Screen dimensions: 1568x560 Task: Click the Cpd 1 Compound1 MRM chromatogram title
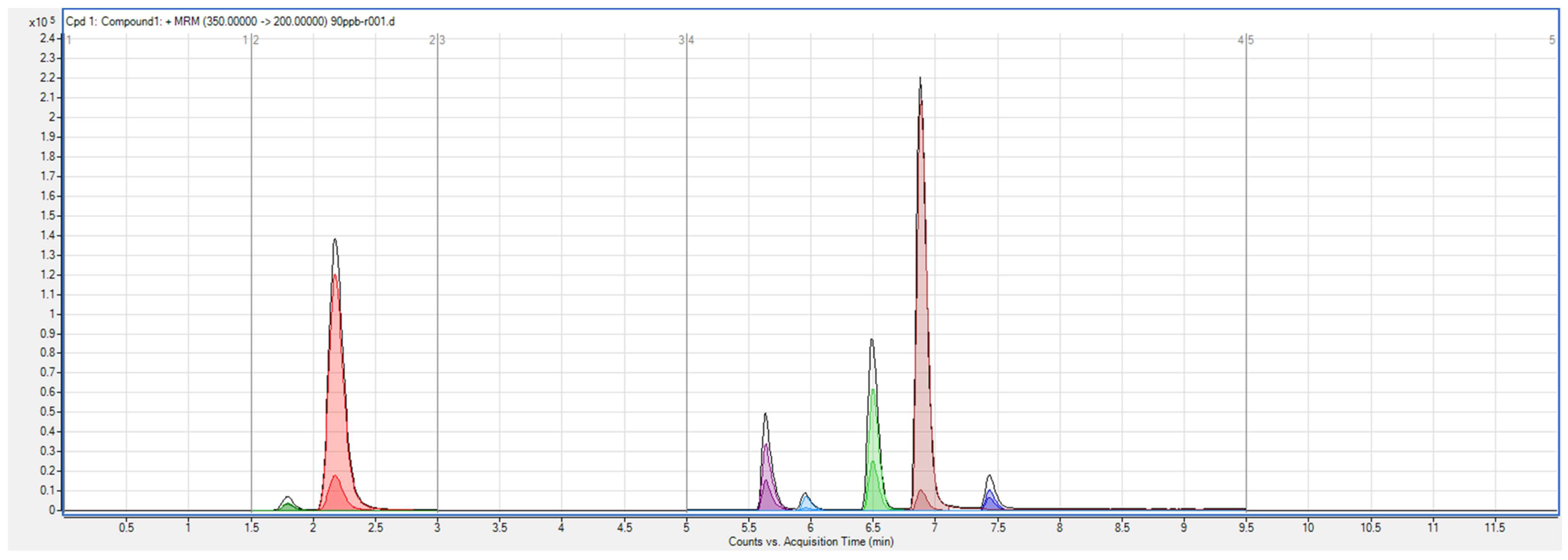(x=230, y=21)
